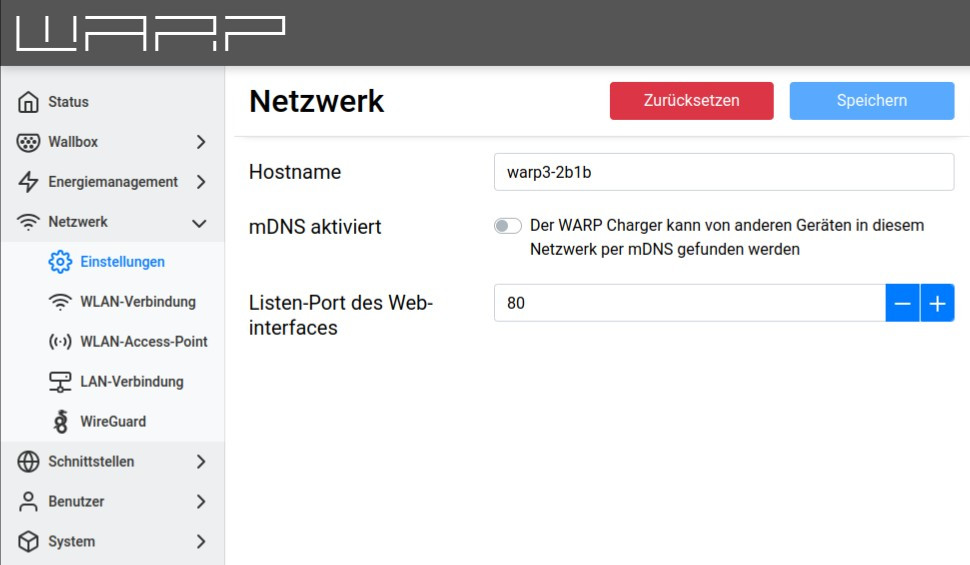Collapse the Netzwerk section chevron
The height and width of the screenshot is (565, 970).
pos(200,223)
